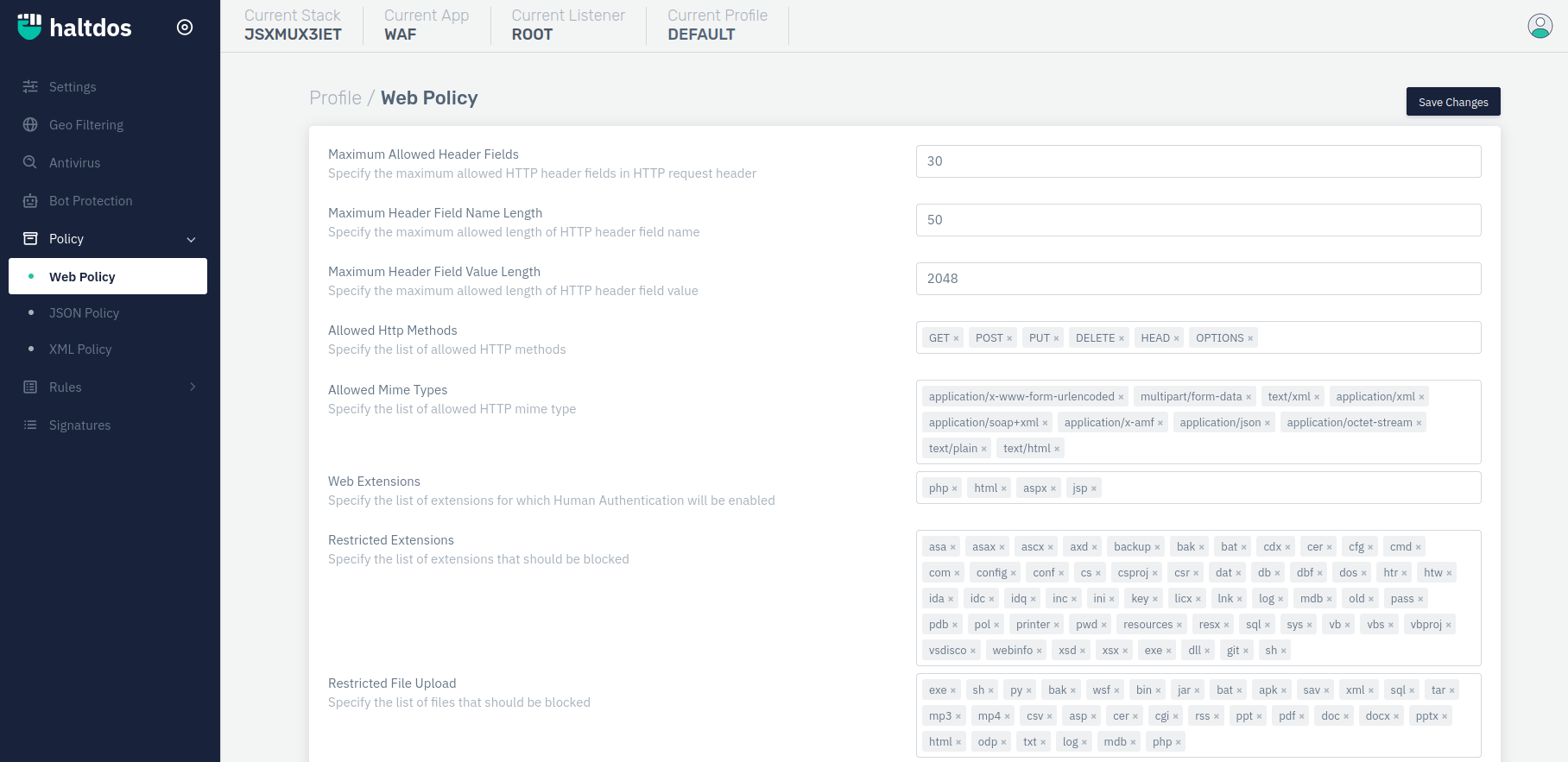
Task: Remove the csproj restricted extension tag
Action: coord(1155,573)
